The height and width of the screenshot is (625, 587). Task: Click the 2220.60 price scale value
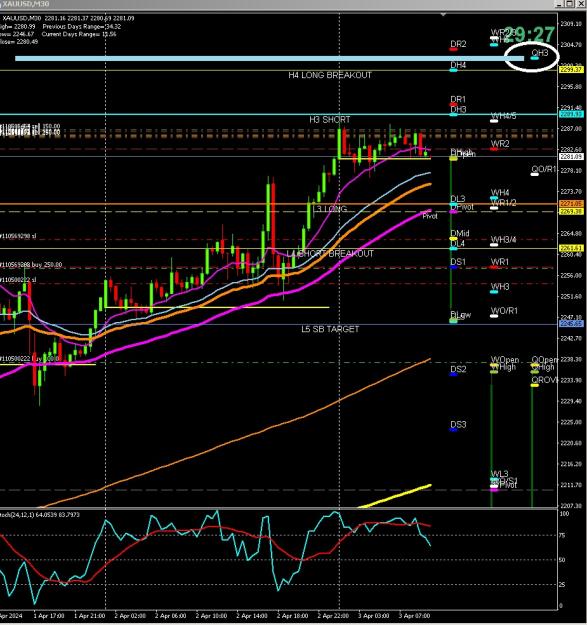pos(571,443)
